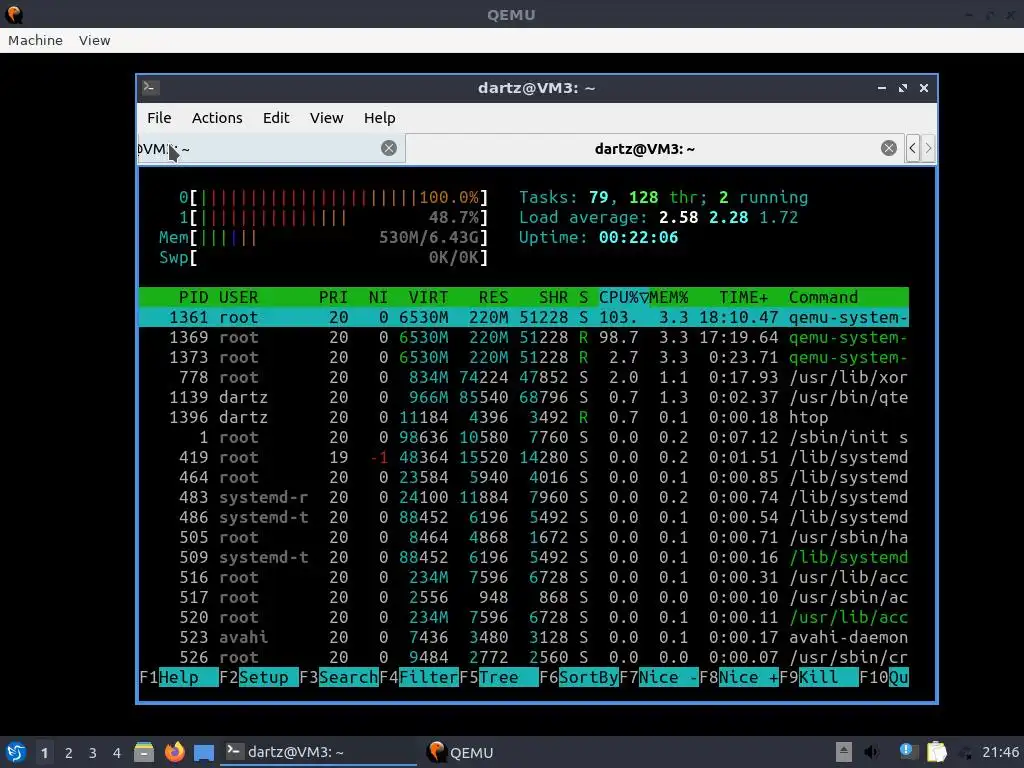This screenshot has width=1024, height=768.
Task: Sort by the VIRT column header
Action: click(428, 297)
